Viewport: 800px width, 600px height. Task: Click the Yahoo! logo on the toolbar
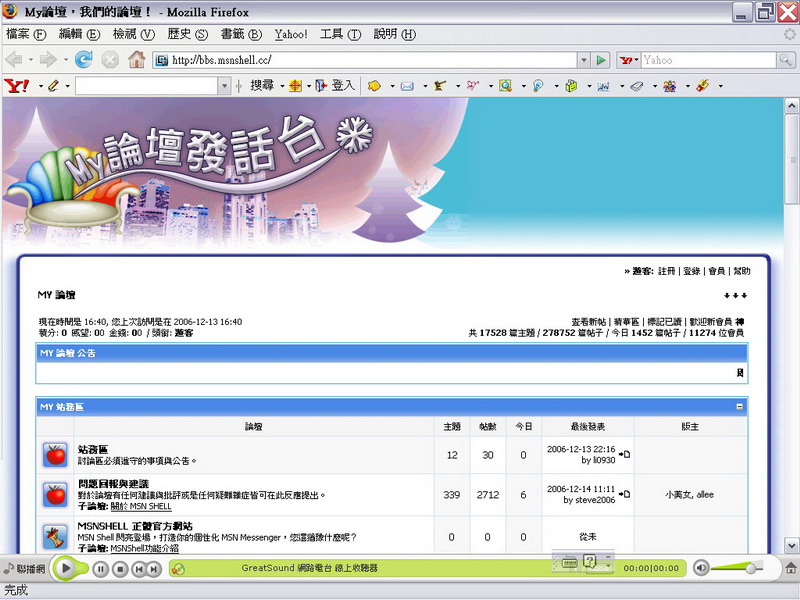[17, 86]
